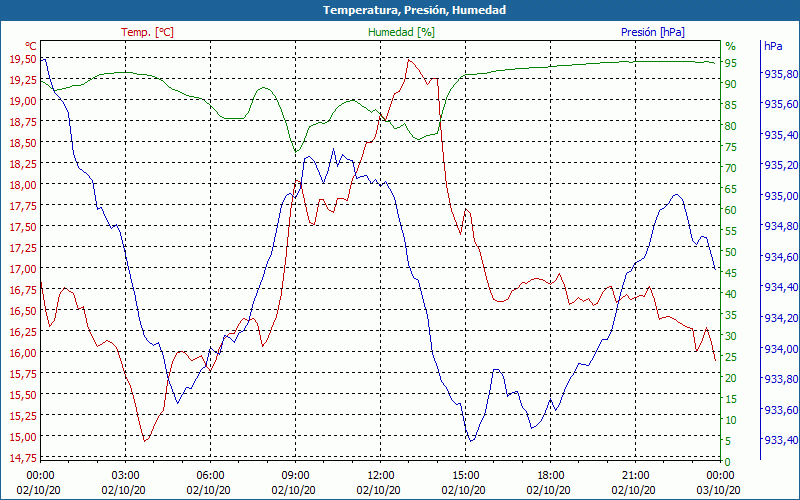Click temperature axis value 19,25
Viewport: 800px width, 500px height.
pyautogui.click(x=23, y=80)
